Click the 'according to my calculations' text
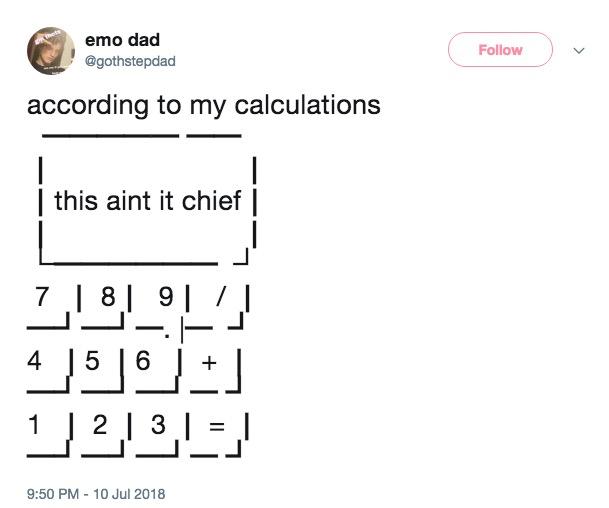 click(204, 105)
